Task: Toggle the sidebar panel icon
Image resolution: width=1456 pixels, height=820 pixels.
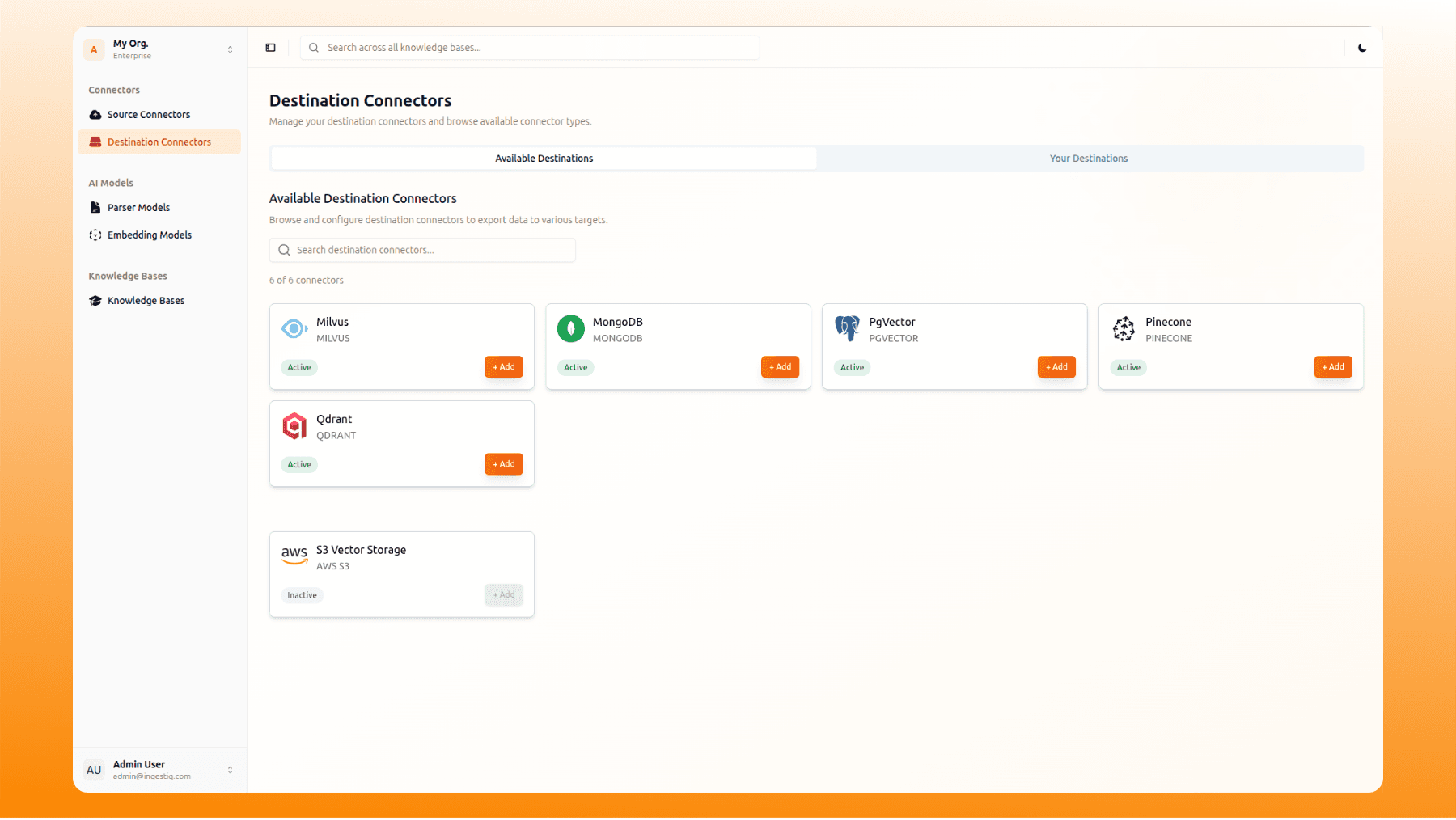Action: [271, 48]
